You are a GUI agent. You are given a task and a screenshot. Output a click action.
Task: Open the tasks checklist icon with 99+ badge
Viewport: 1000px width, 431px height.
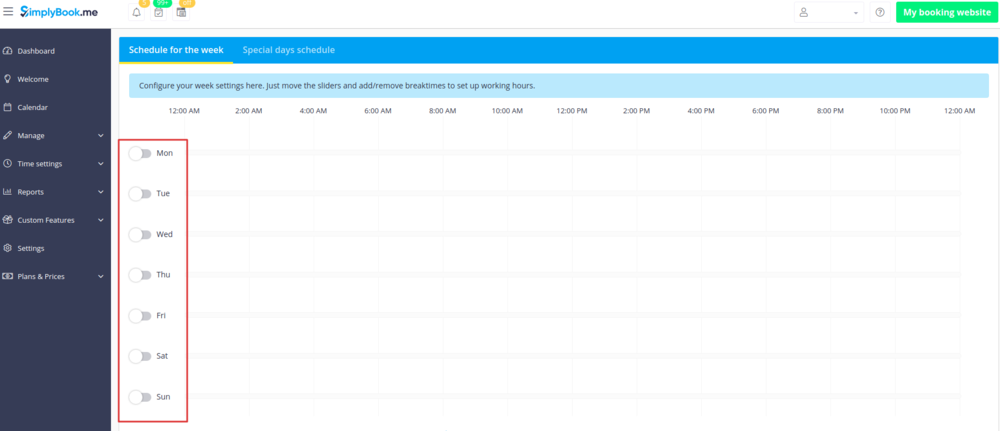[x=158, y=13]
